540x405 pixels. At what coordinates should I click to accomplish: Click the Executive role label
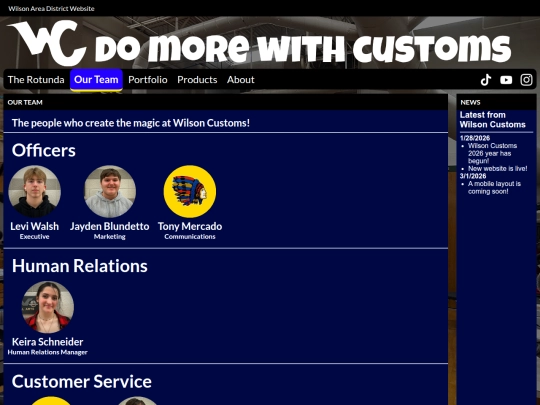click(x=34, y=237)
